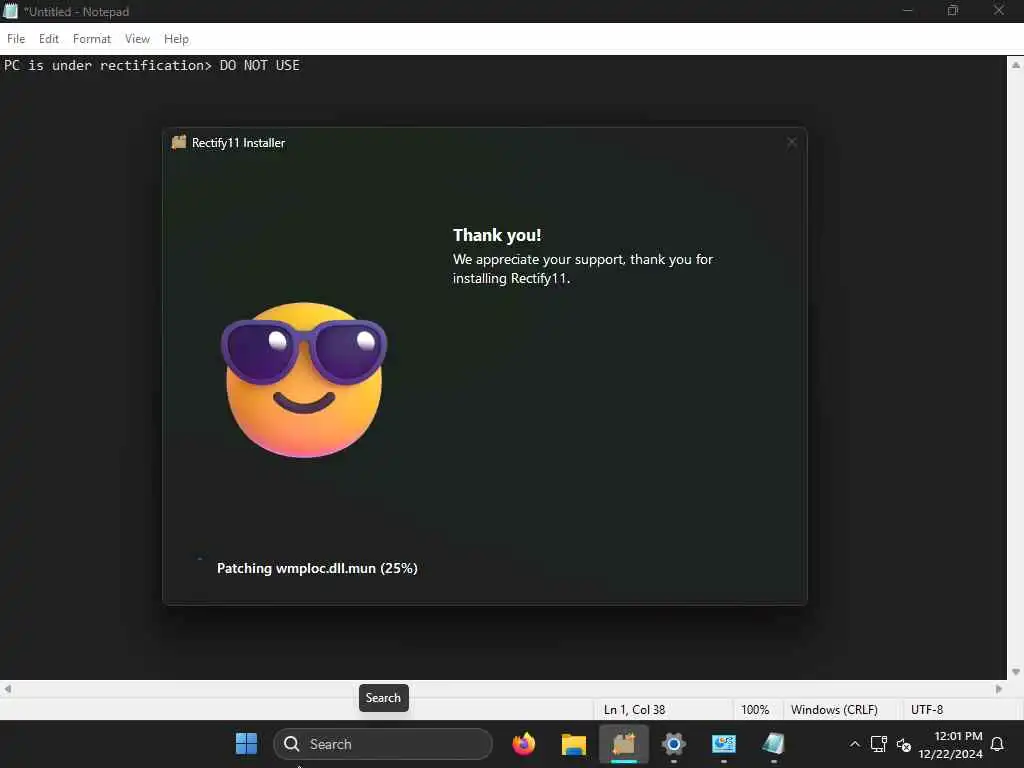Open the View menu in Notepad

[x=137, y=39]
